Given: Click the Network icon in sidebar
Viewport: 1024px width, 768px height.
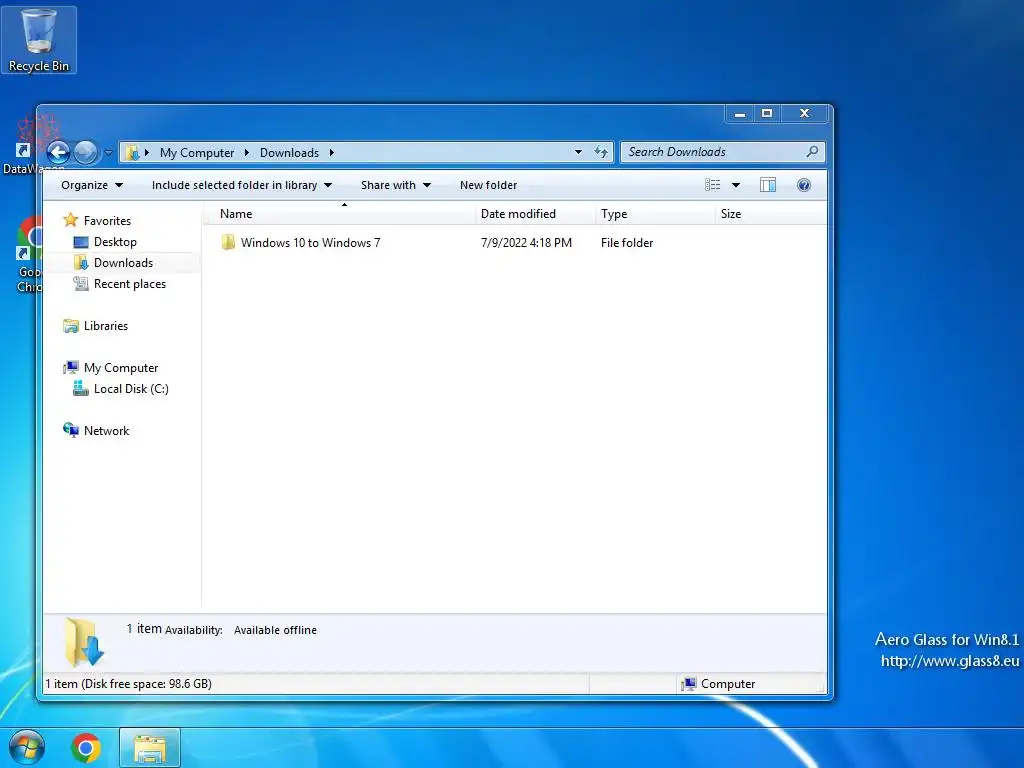Looking at the screenshot, I should 71,430.
